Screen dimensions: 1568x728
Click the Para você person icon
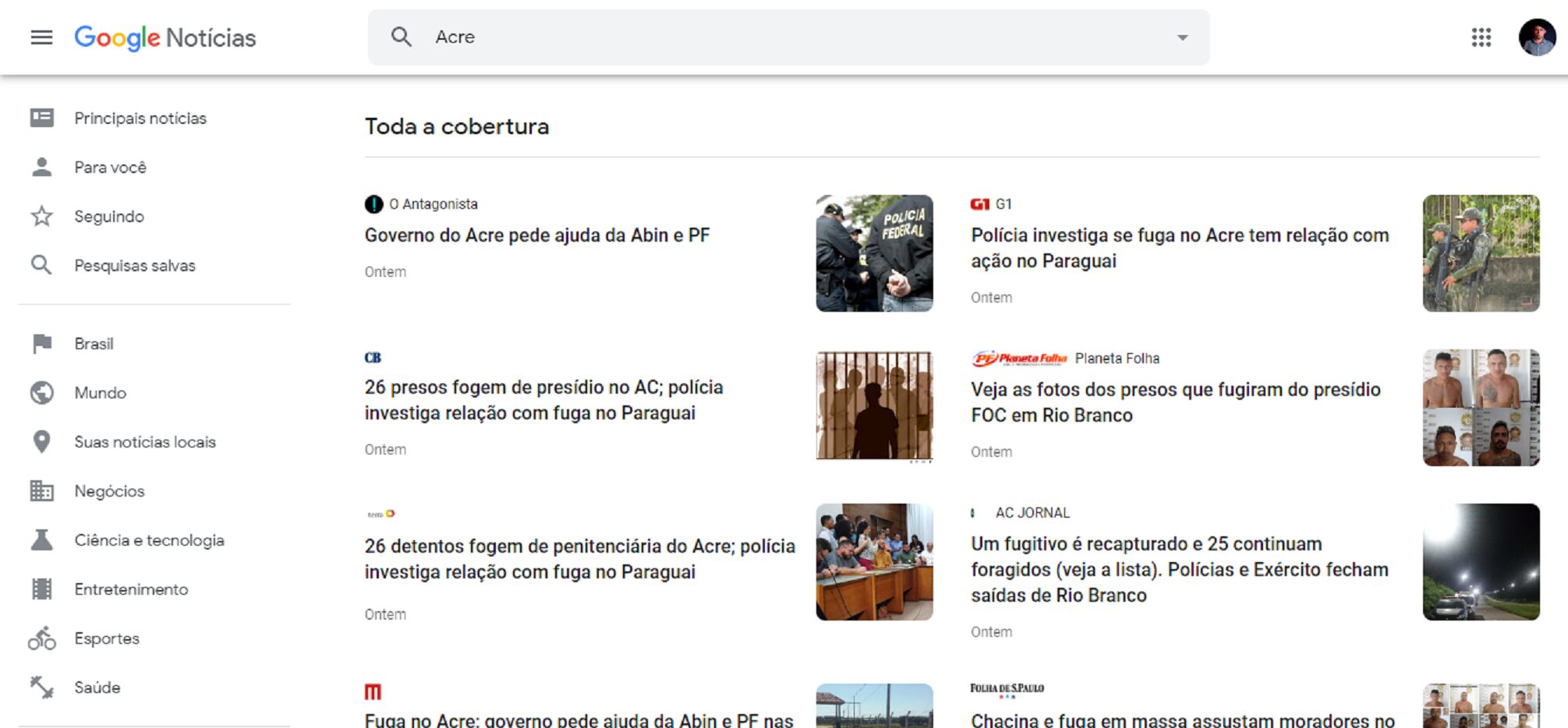(42, 167)
